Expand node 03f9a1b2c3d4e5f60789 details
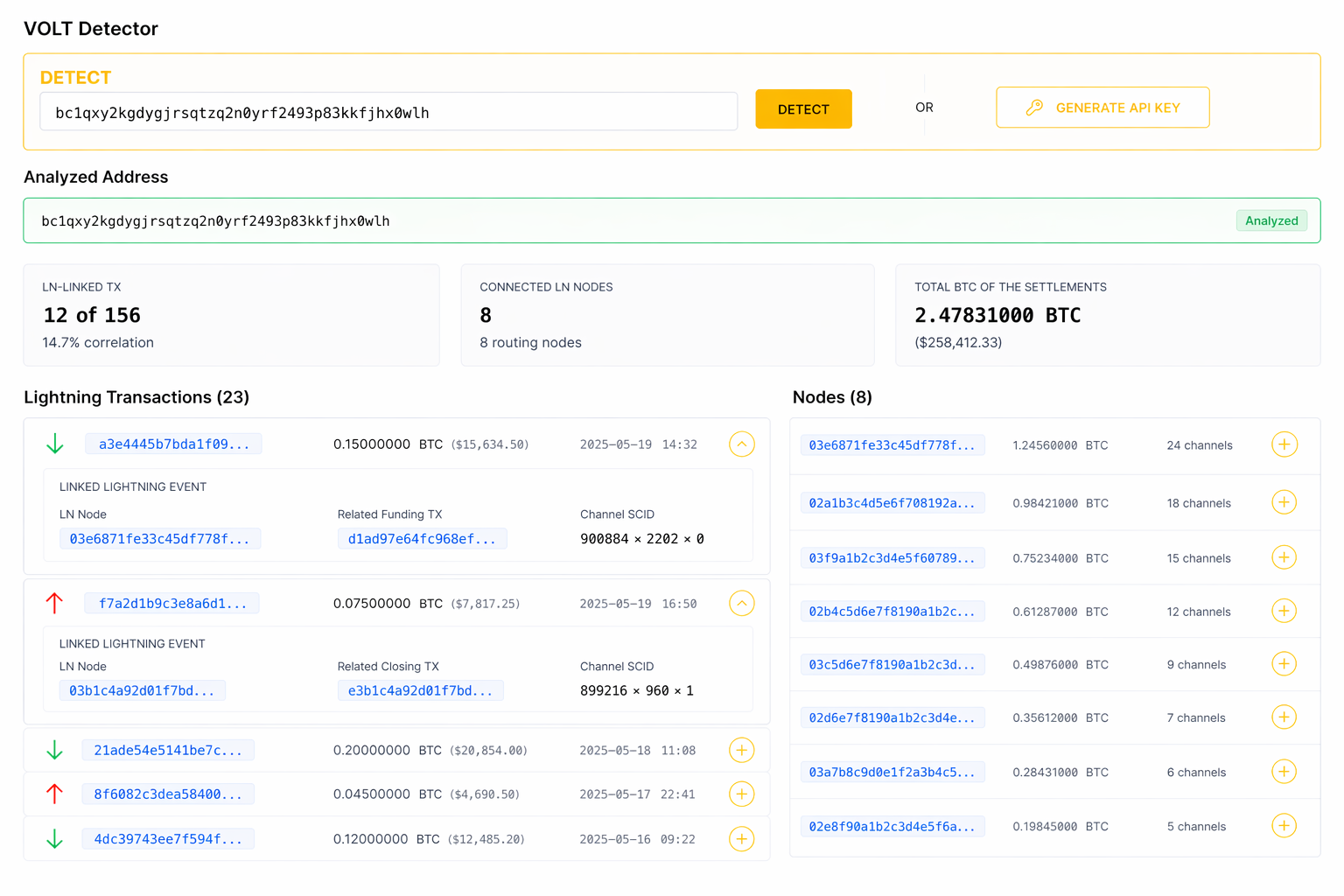Image resolution: width=1344 pixels, height=896 pixels. click(x=1284, y=557)
